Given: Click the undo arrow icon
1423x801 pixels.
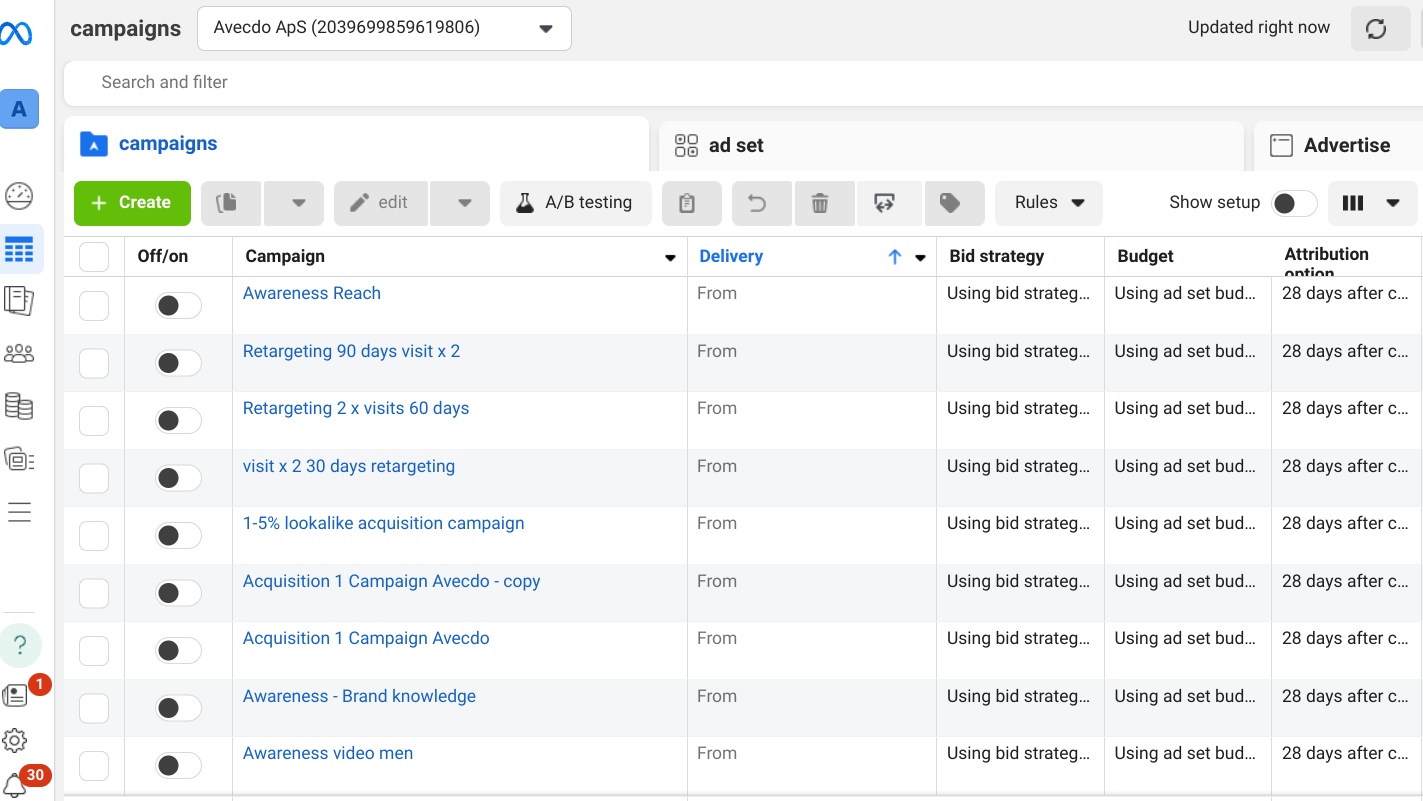Looking at the screenshot, I should click(x=757, y=203).
